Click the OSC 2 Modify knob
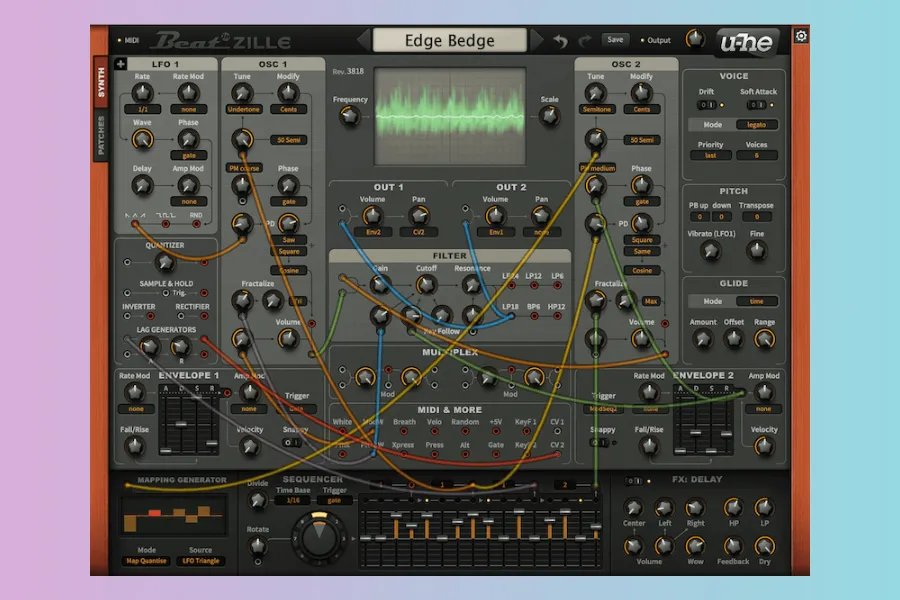This screenshot has height=600, width=900. tap(641, 92)
